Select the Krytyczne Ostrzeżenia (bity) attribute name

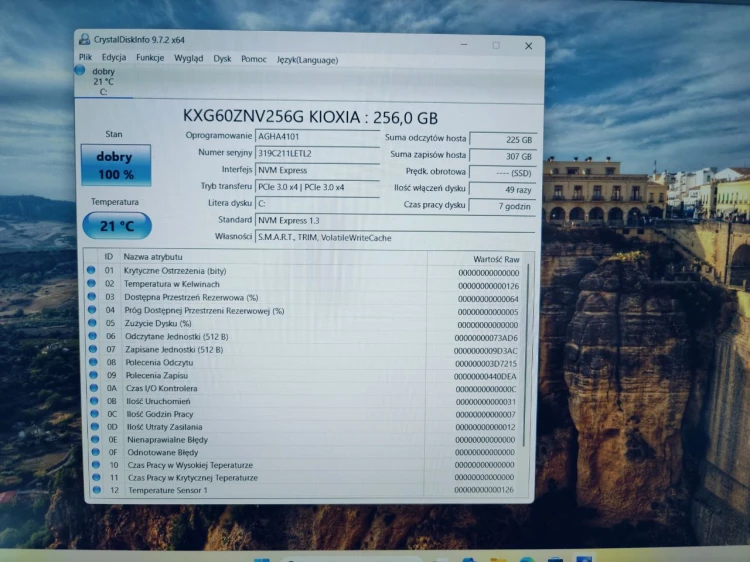click(x=175, y=271)
